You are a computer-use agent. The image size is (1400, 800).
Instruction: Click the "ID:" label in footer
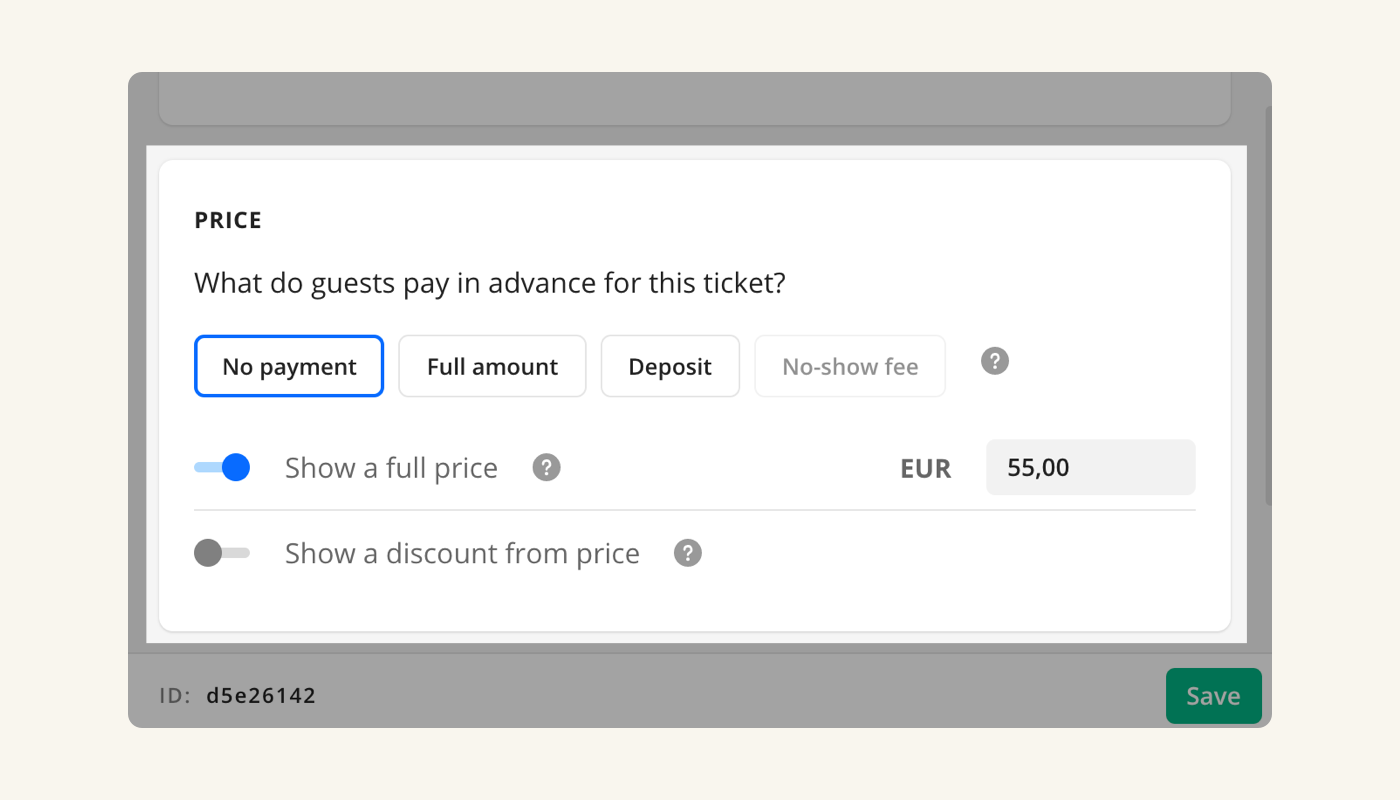tap(175, 696)
